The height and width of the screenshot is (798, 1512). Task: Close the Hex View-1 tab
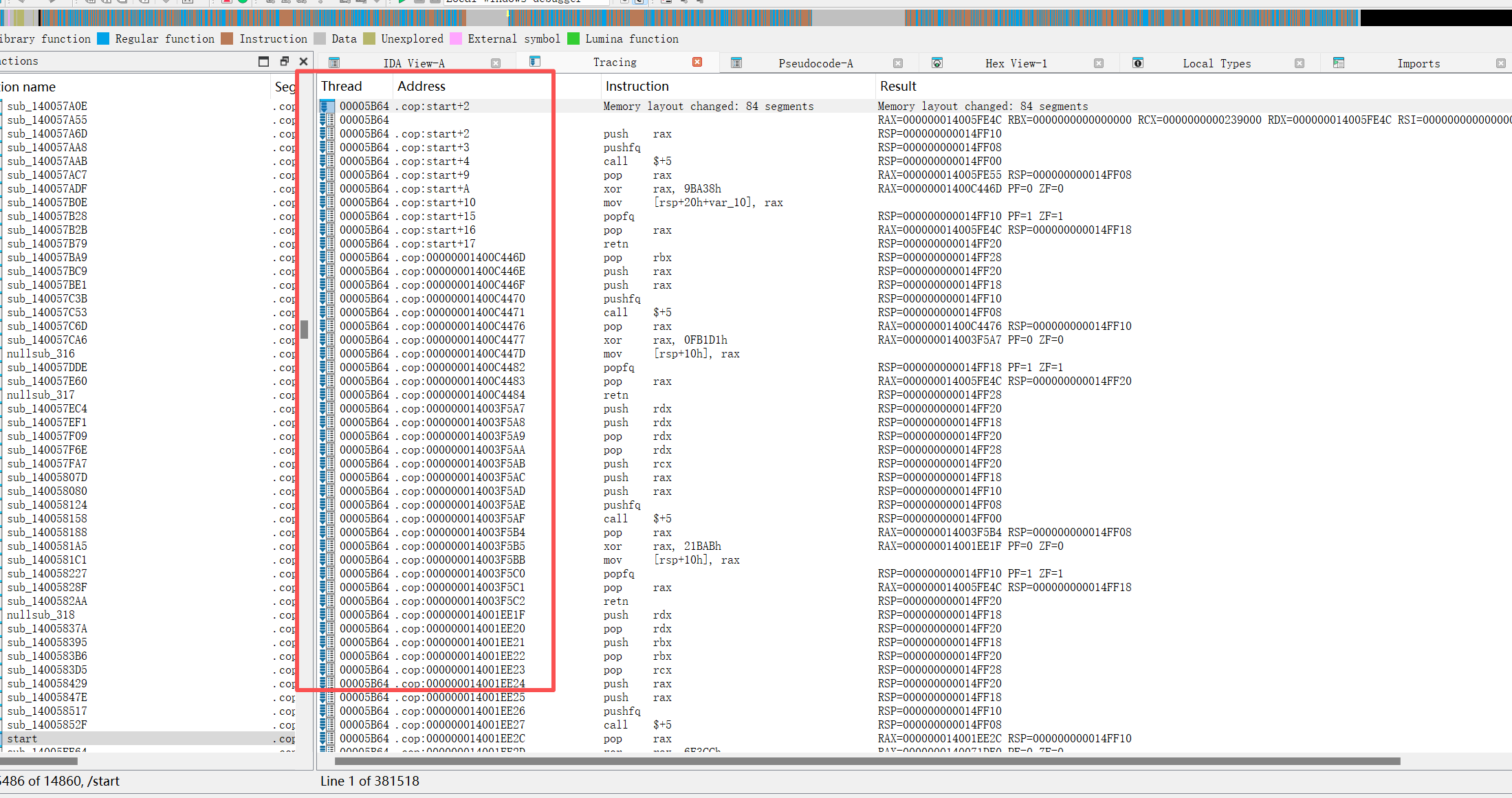[1099, 63]
